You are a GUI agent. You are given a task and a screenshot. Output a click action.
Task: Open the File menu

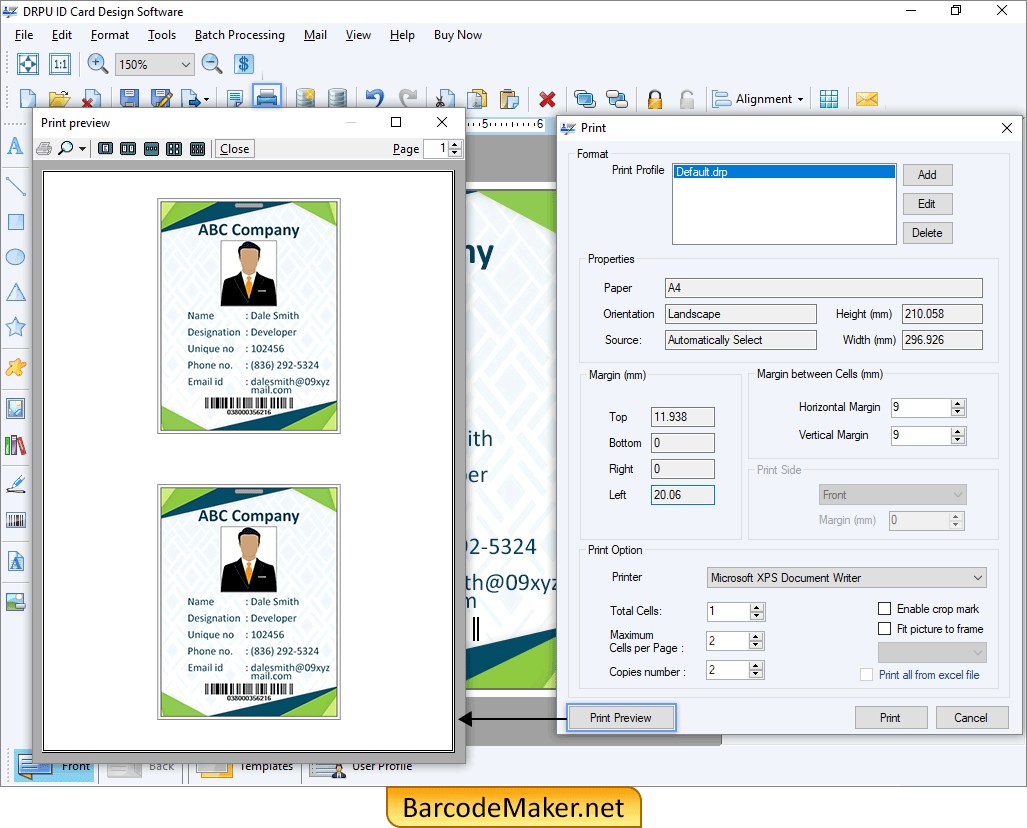pos(24,35)
